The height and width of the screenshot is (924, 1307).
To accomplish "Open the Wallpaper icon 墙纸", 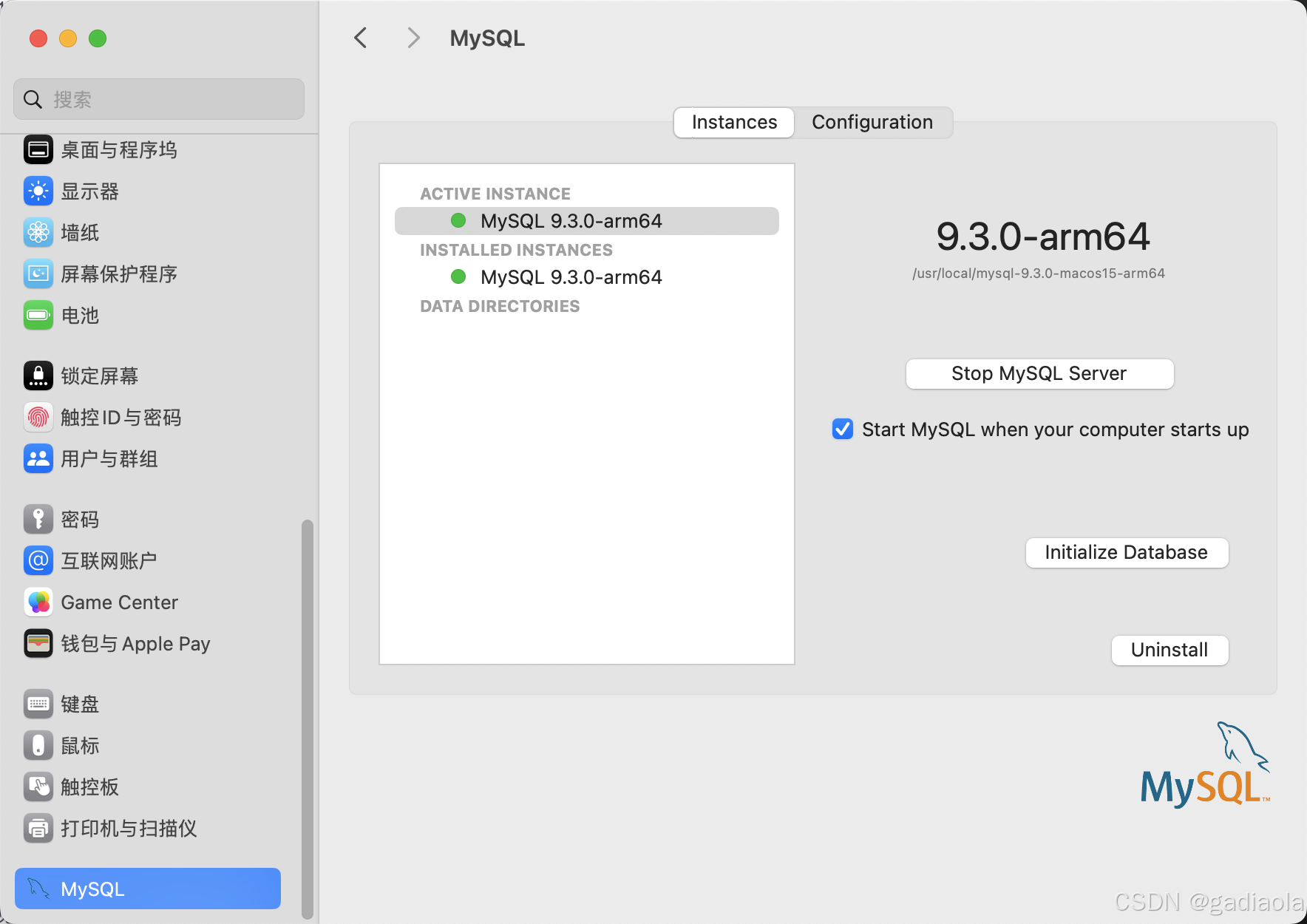I will tap(38, 233).
